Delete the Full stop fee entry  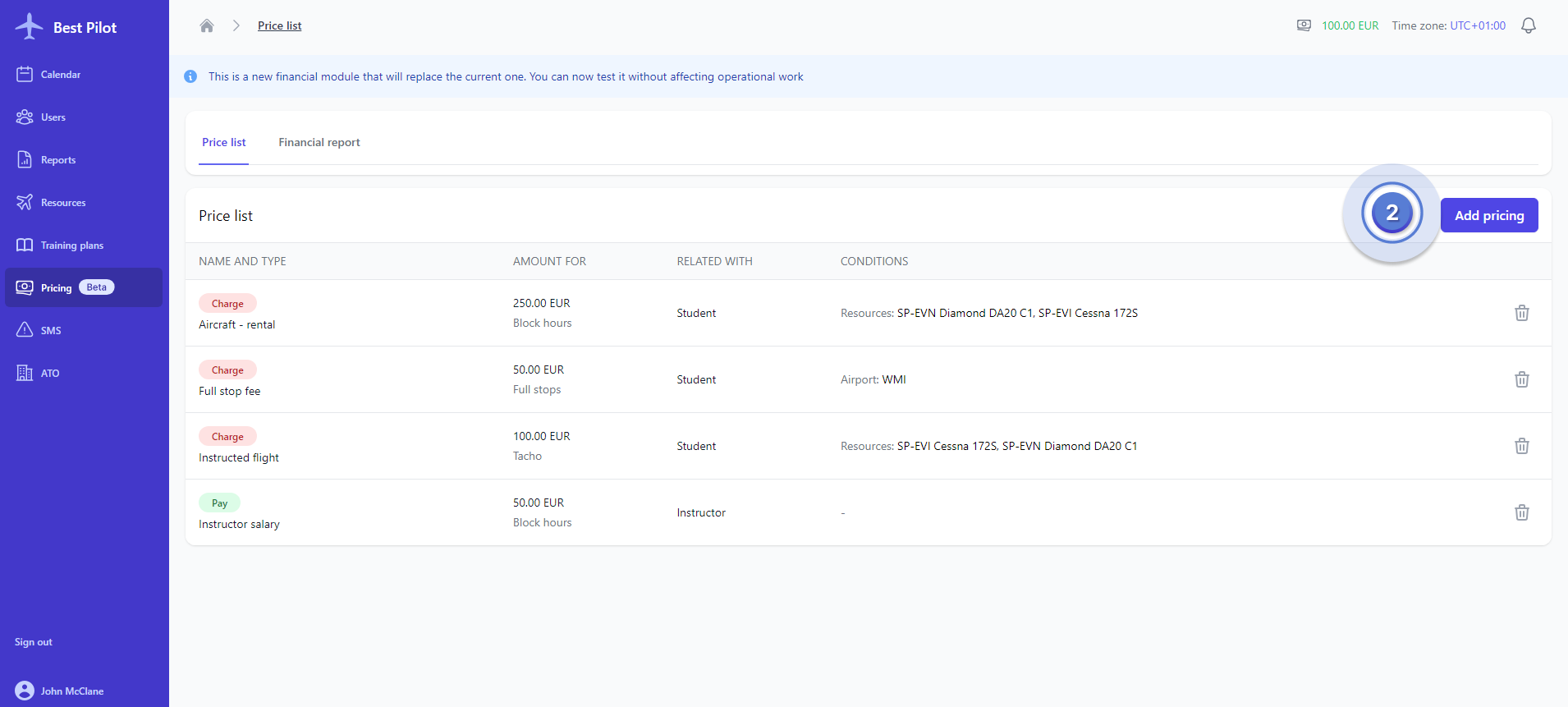pos(1521,379)
